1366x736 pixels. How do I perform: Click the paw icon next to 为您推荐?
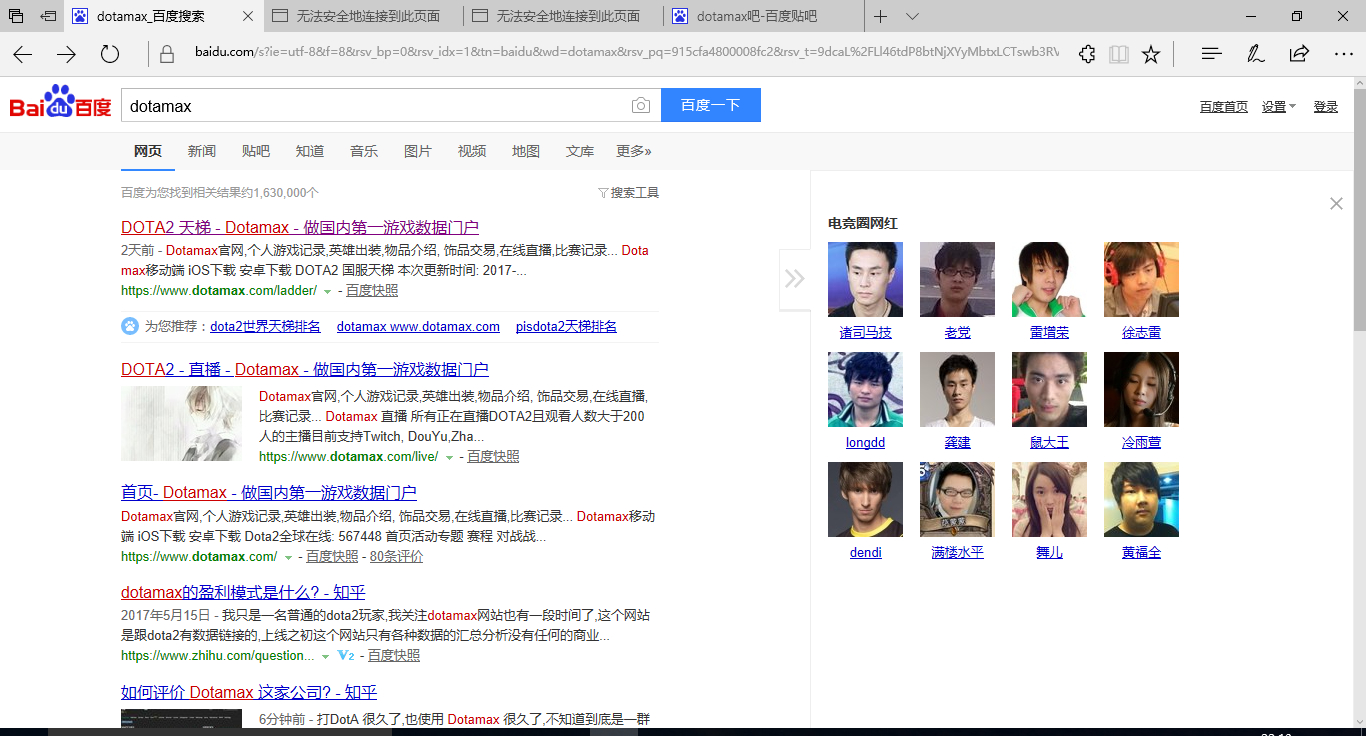pyautogui.click(x=131, y=326)
